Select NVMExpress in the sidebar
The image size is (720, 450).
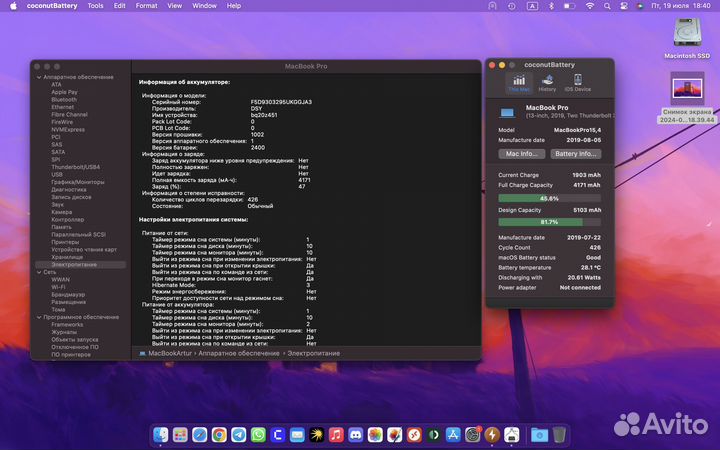pyautogui.click(x=68, y=129)
